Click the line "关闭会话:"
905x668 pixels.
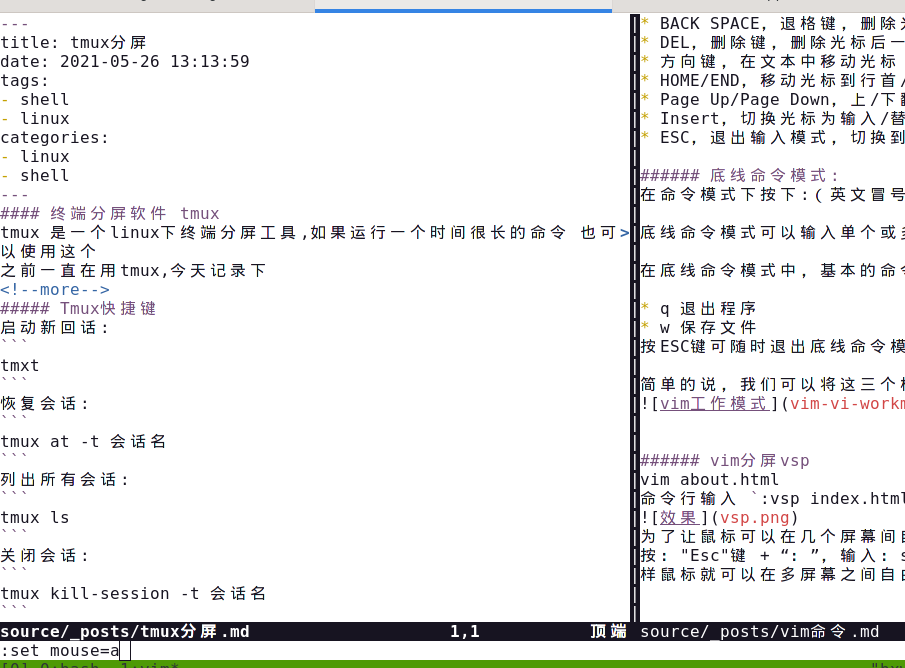44,557
